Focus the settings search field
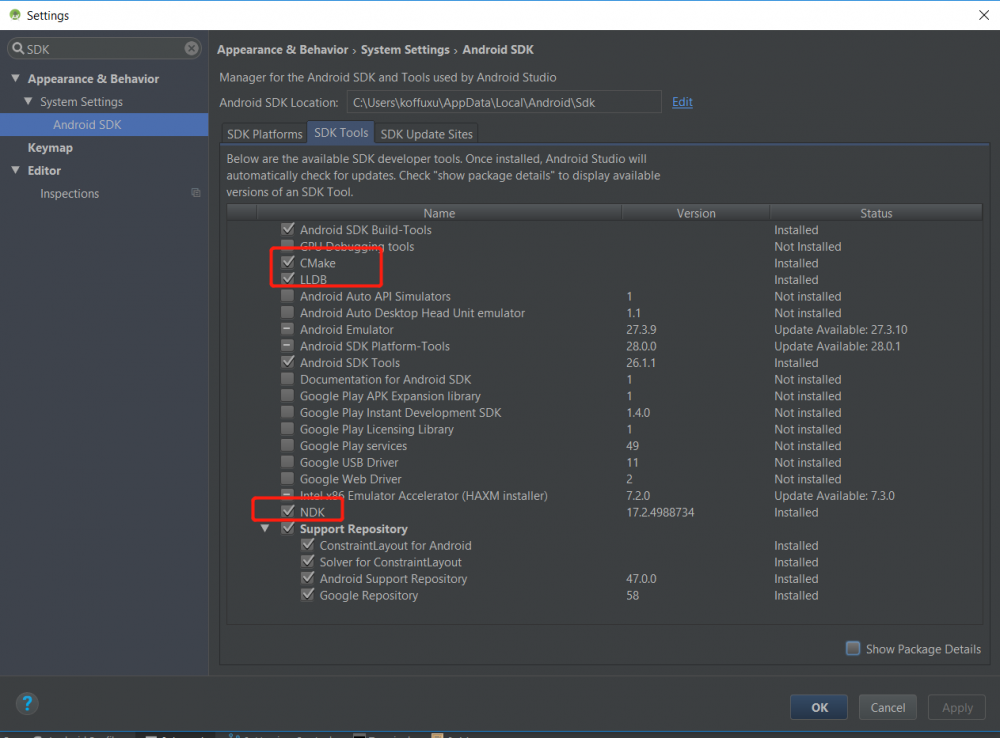 [104, 48]
